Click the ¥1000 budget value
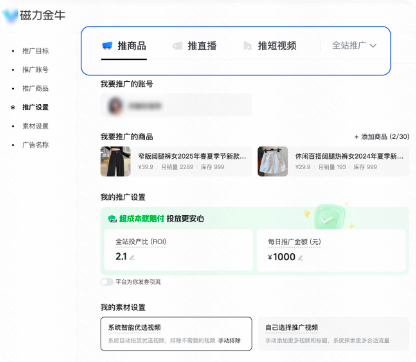The height and width of the screenshot is (362, 416). pyautogui.click(x=282, y=257)
